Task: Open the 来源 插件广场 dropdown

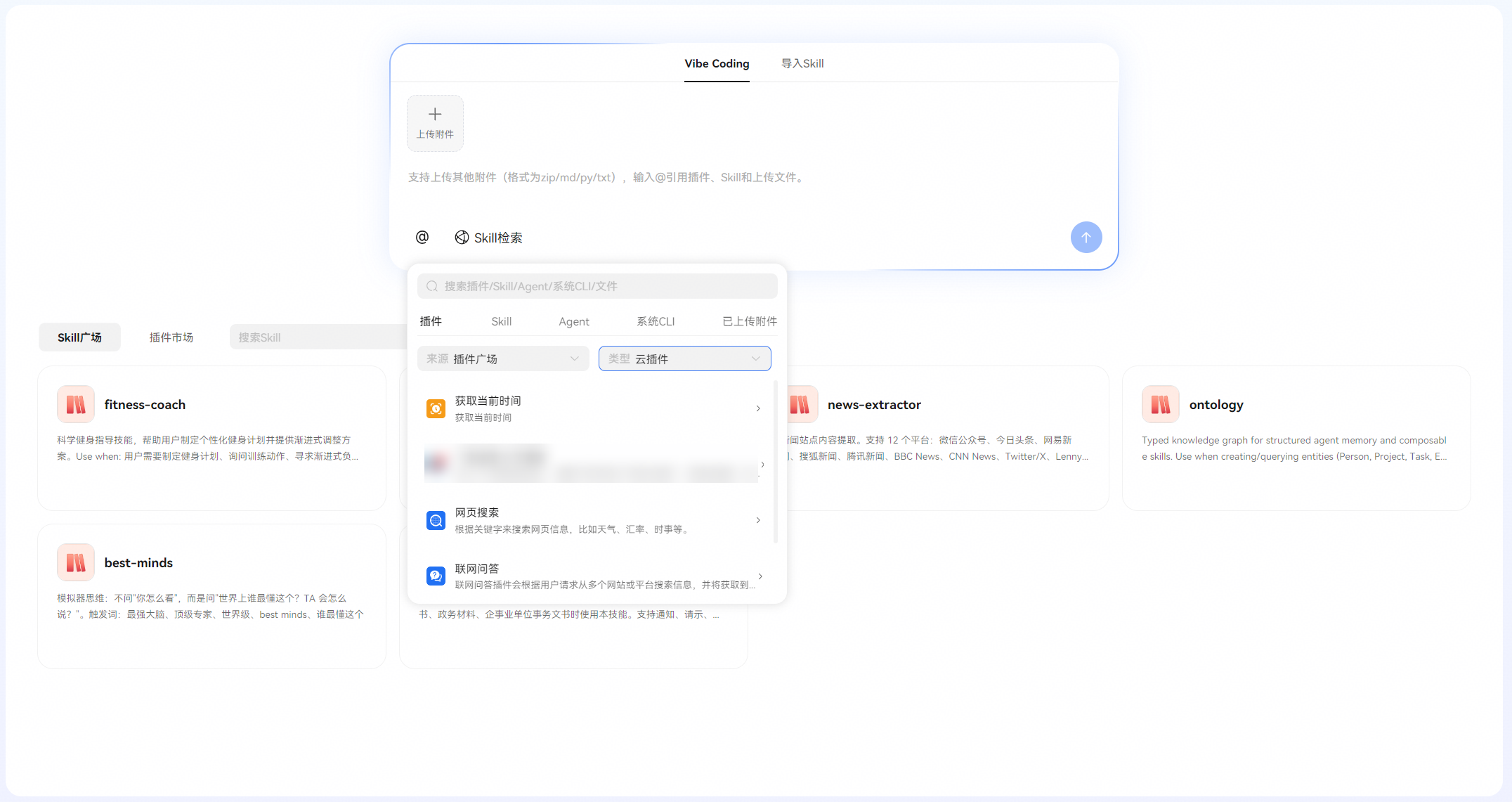Action: point(503,358)
